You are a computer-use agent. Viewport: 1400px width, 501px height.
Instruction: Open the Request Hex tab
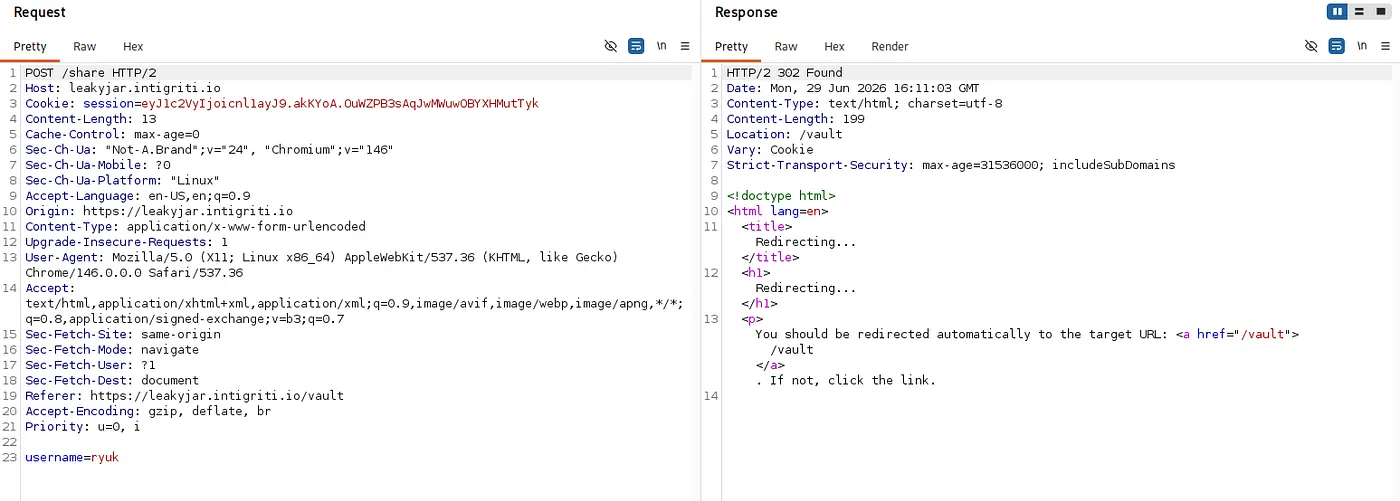[x=133, y=46]
